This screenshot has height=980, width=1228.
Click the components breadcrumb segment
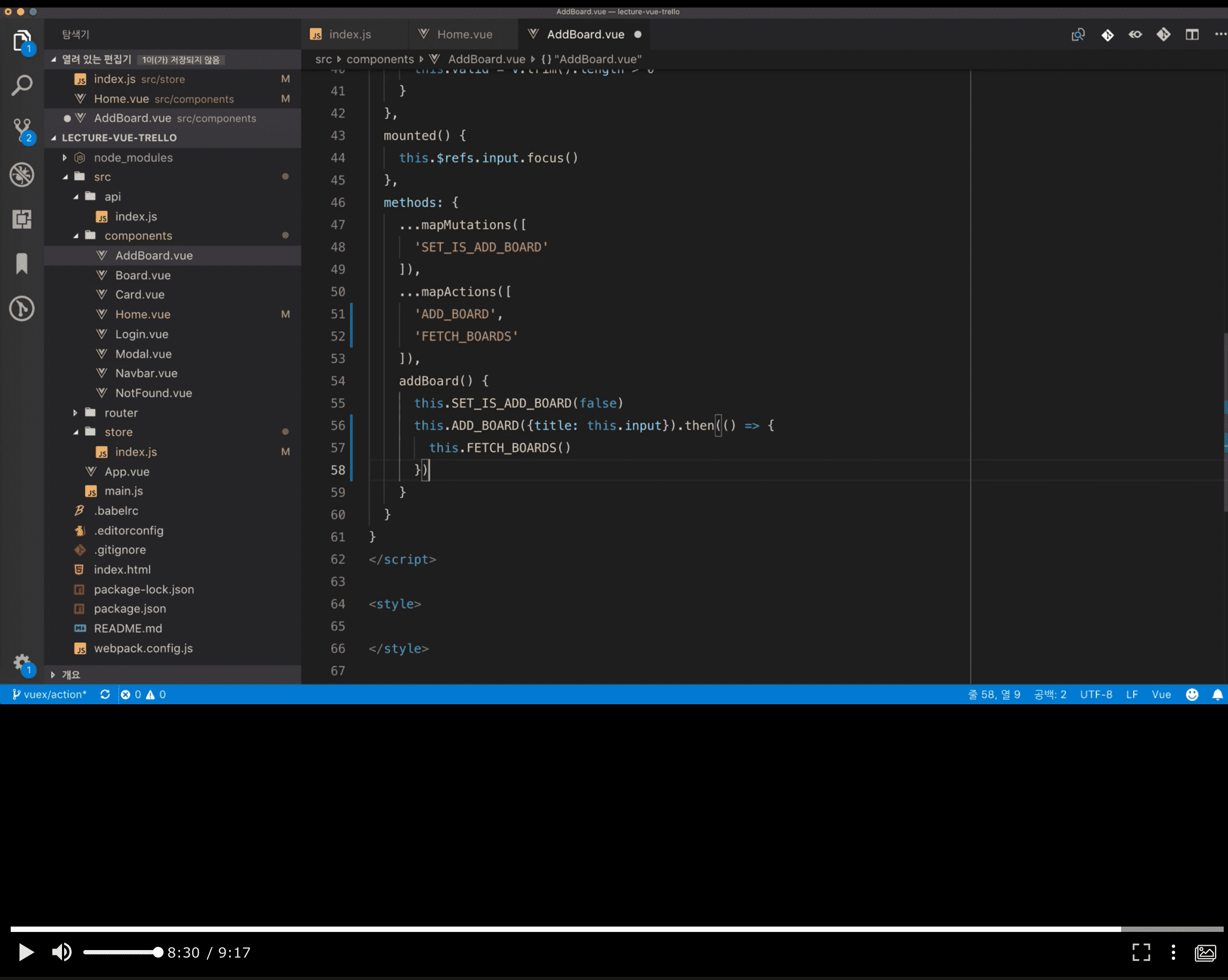click(x=380, y=59)
